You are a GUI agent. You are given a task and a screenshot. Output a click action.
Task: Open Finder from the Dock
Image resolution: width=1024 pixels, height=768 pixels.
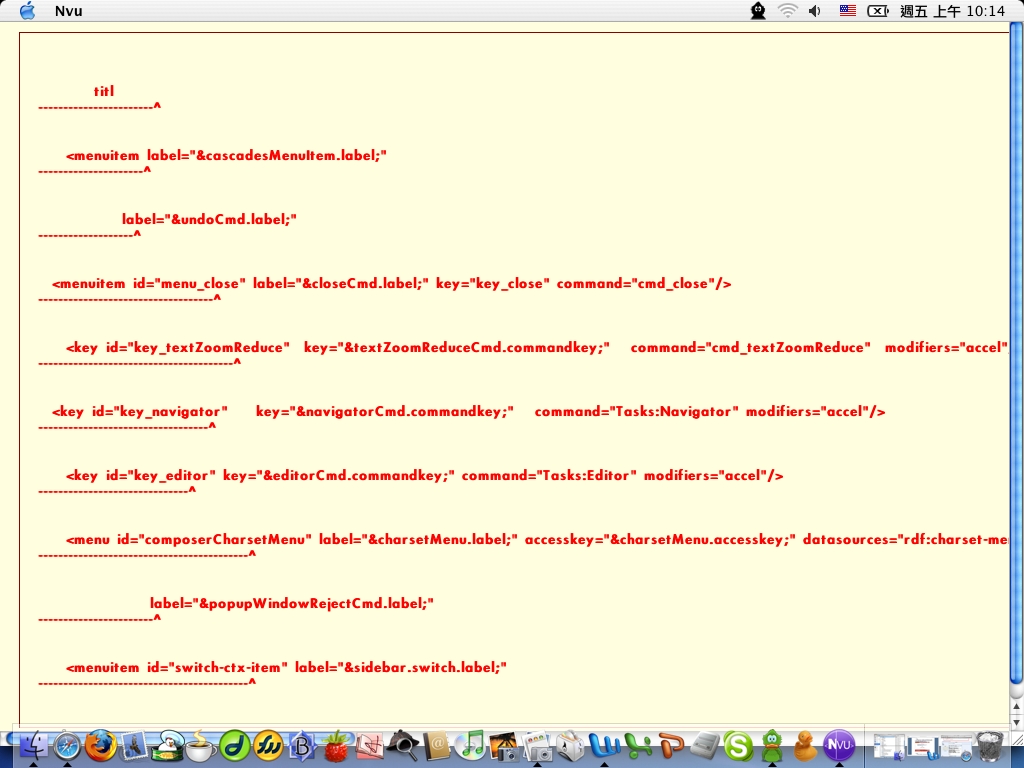pos(33,745)
